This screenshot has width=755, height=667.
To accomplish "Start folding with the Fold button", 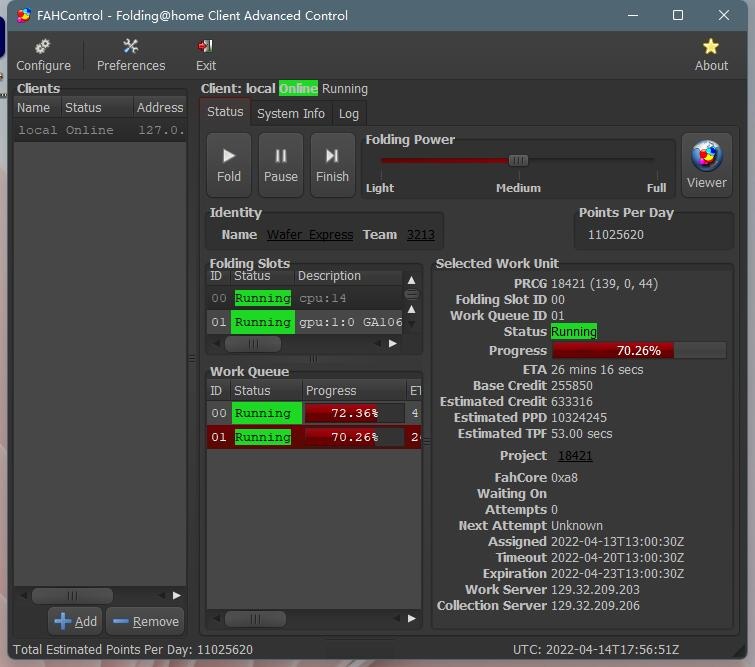I will point(229,165).
